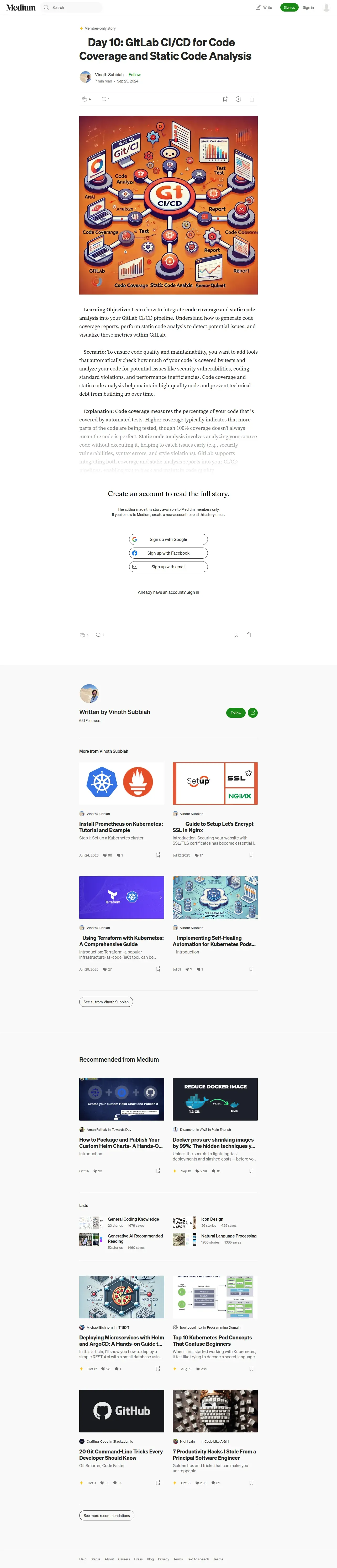Image resolution: width=337 pixels, height=1568 pixels.
Task: Open the Privacy link in the footer
Action: tap(164, 1559)
